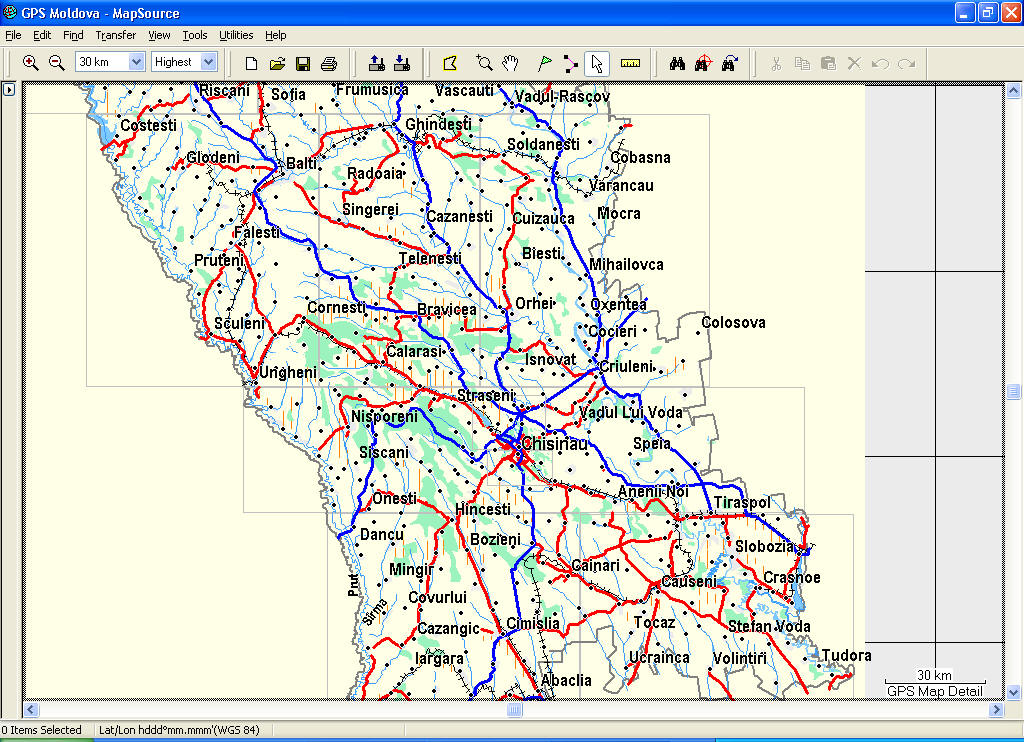Select the Distance/Bearing ruler tool

(630, 63)
